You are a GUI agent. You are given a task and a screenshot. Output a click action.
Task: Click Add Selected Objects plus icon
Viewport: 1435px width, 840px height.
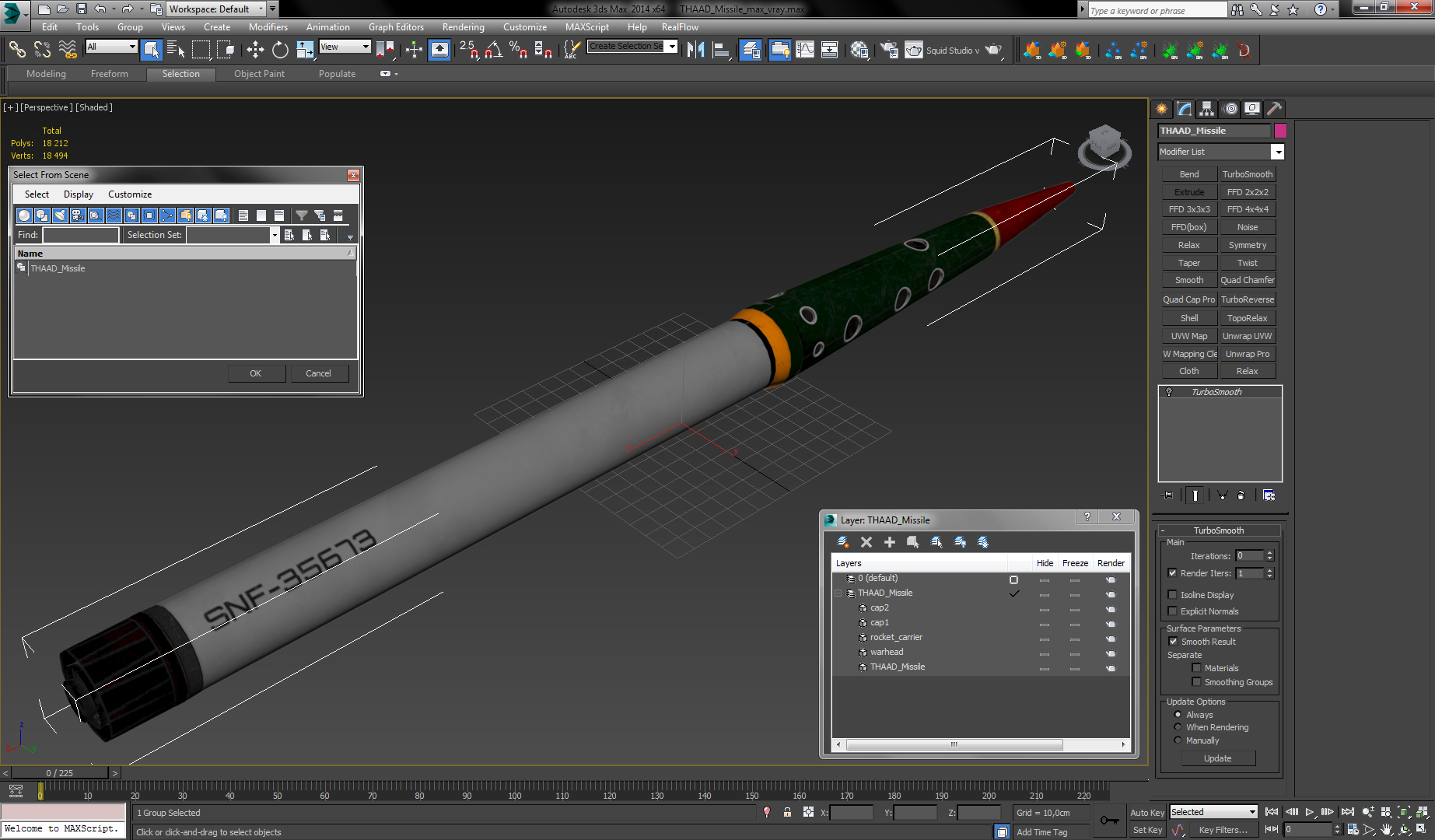click(890, 542)
